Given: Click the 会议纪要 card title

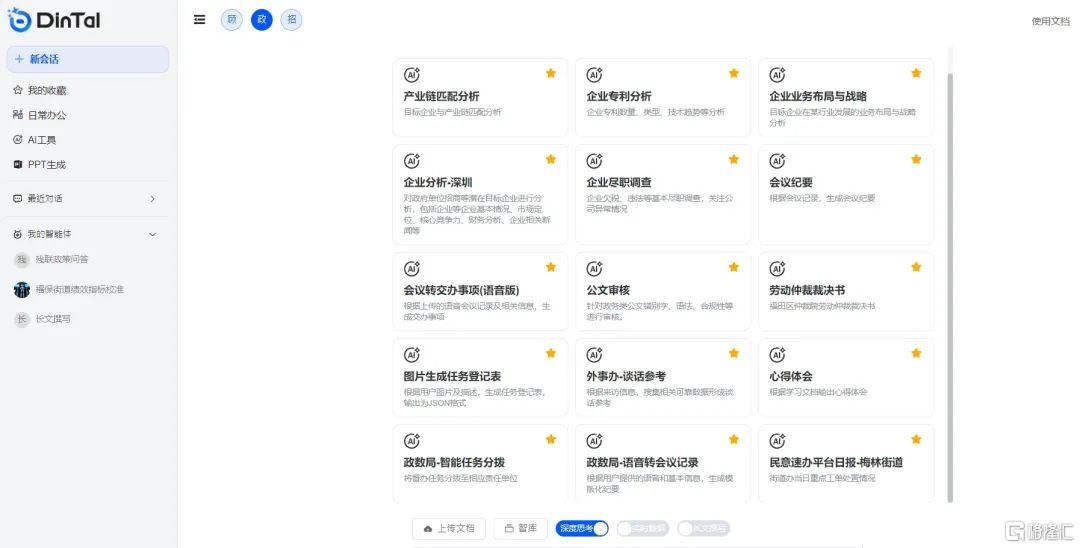Looking at the screenshot, I should [x=791, y=182].
